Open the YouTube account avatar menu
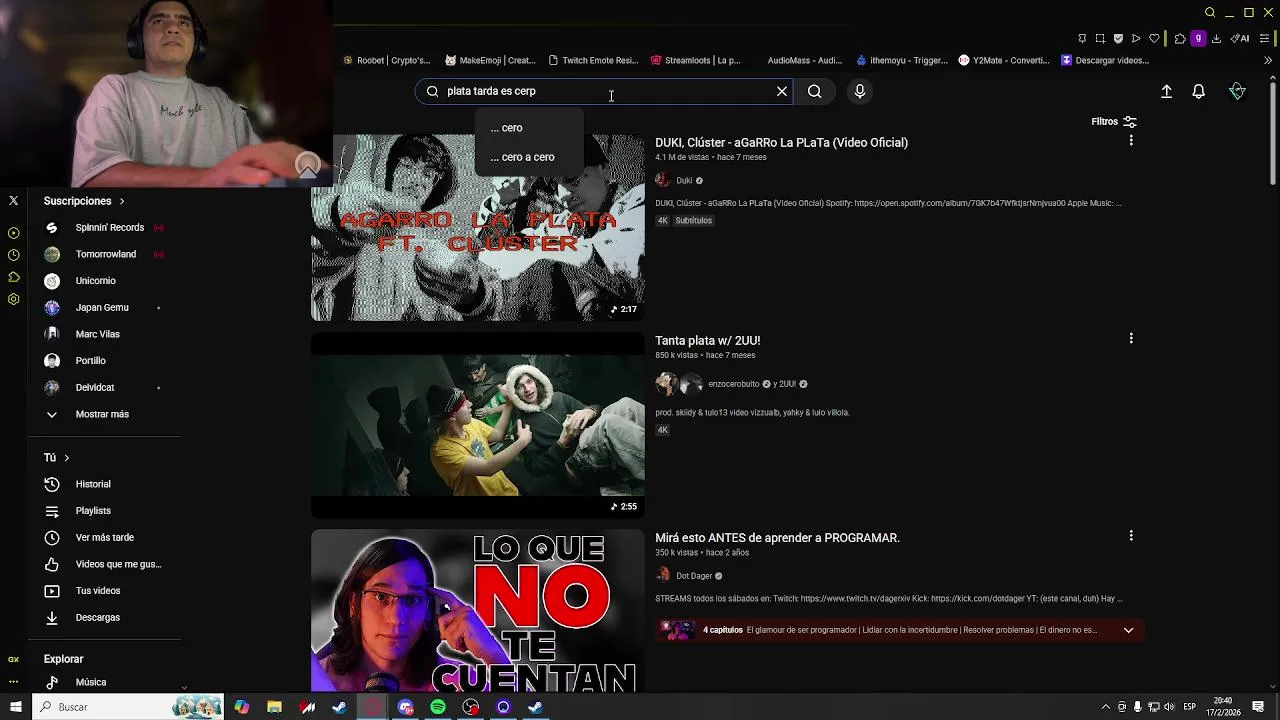The width and height of the screenshot is (1280, 720). (x=1237, y=91)
